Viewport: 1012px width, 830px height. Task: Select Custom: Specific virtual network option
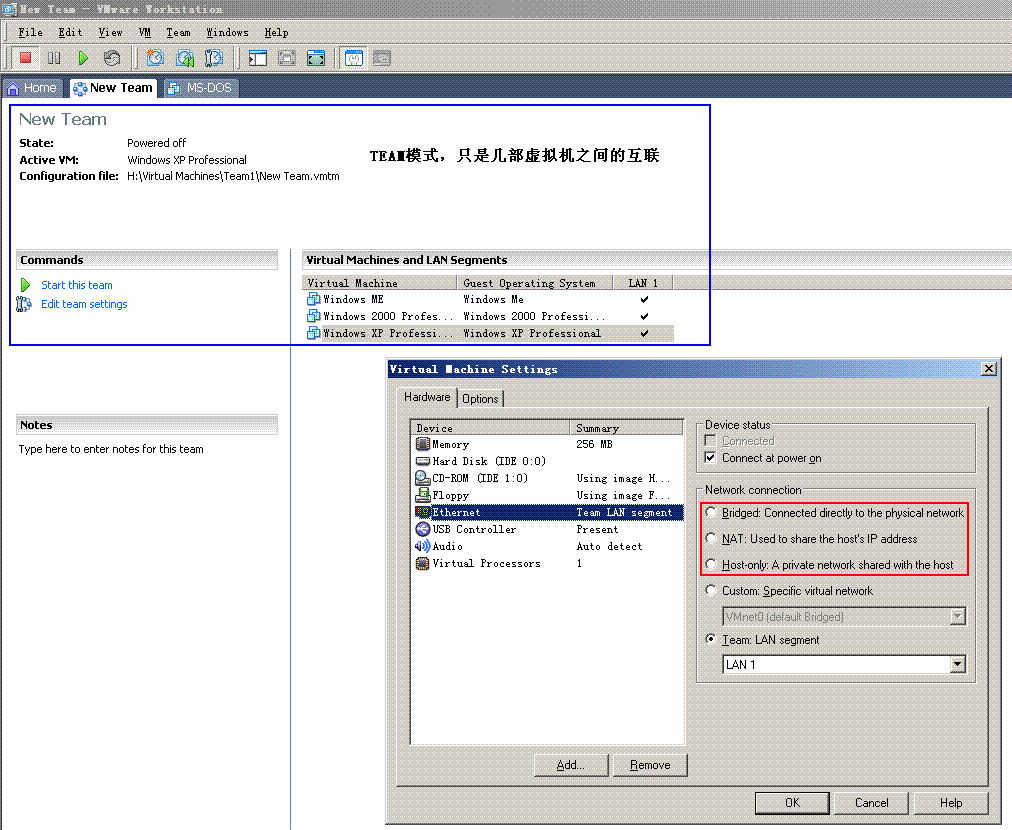point(711,591)
